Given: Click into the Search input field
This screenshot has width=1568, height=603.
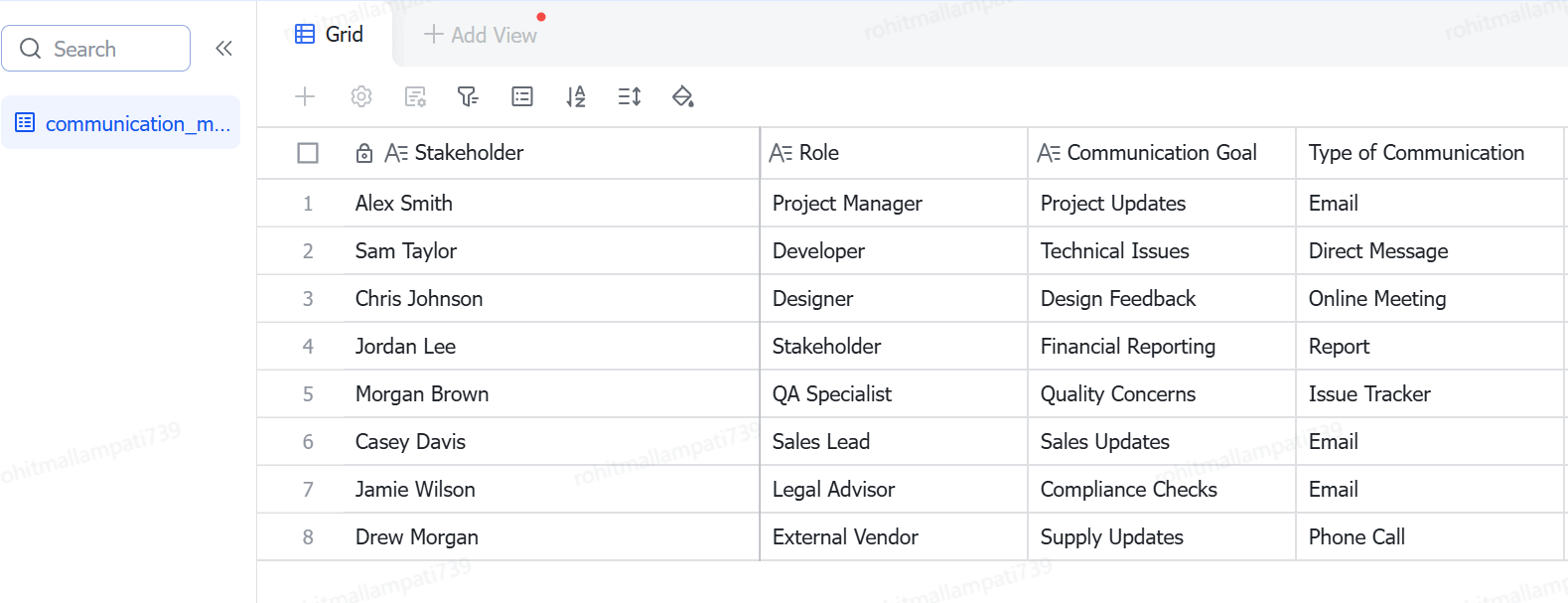Looking at the screenshot, I should [x=96, y=49].
